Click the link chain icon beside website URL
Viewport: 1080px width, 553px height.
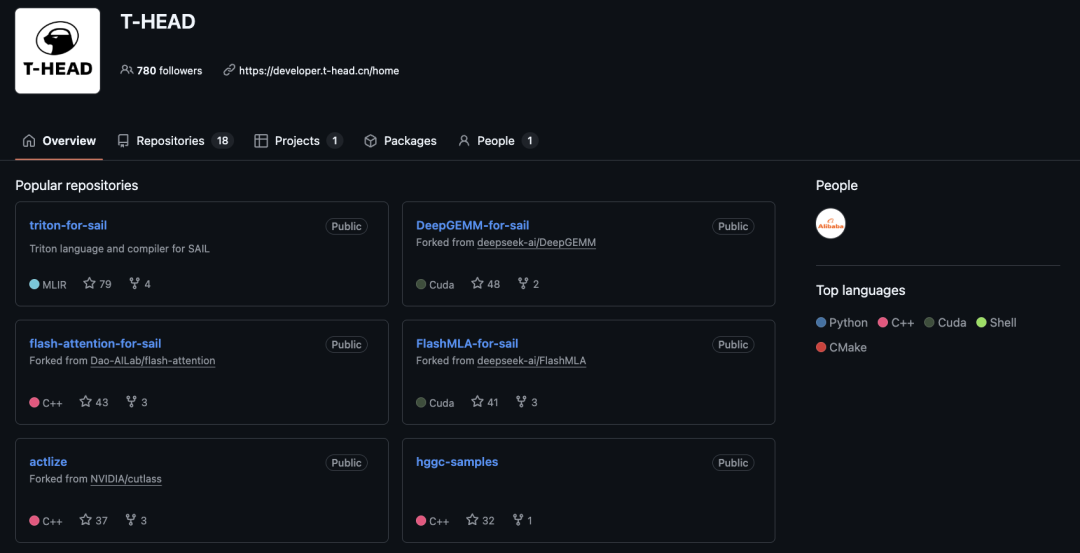coord(229,70)
